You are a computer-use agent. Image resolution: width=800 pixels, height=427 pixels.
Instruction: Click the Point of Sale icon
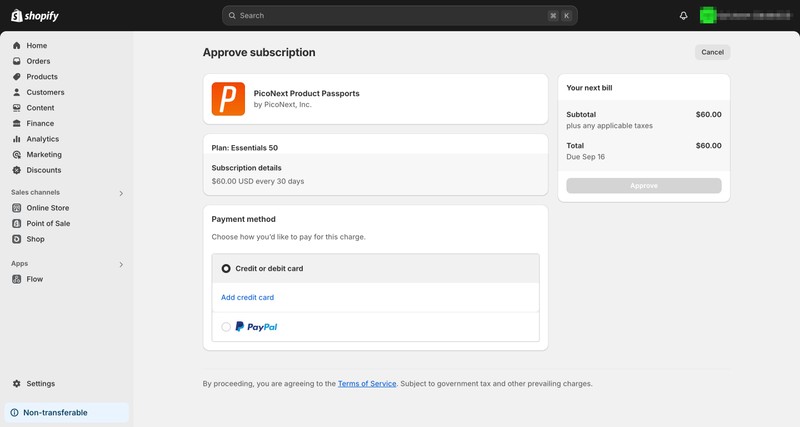(x=17, y=224)
